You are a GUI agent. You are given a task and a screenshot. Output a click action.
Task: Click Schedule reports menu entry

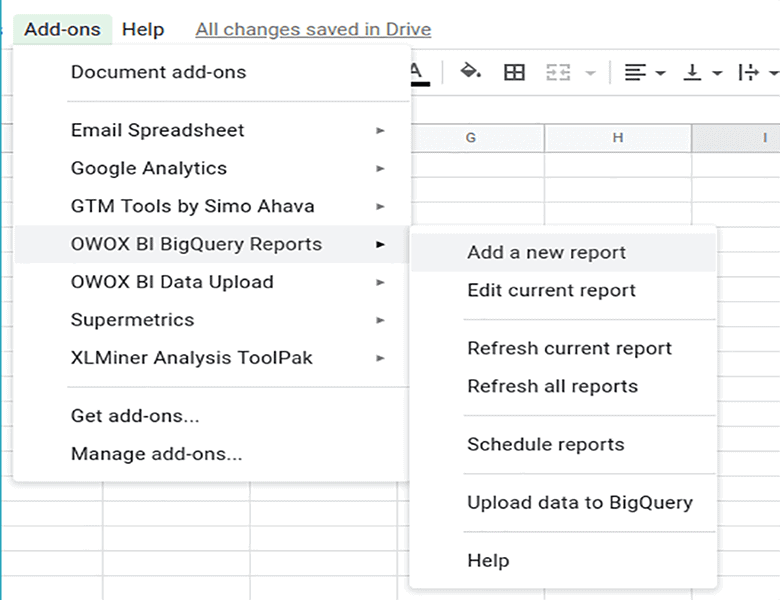pos(545,444)
